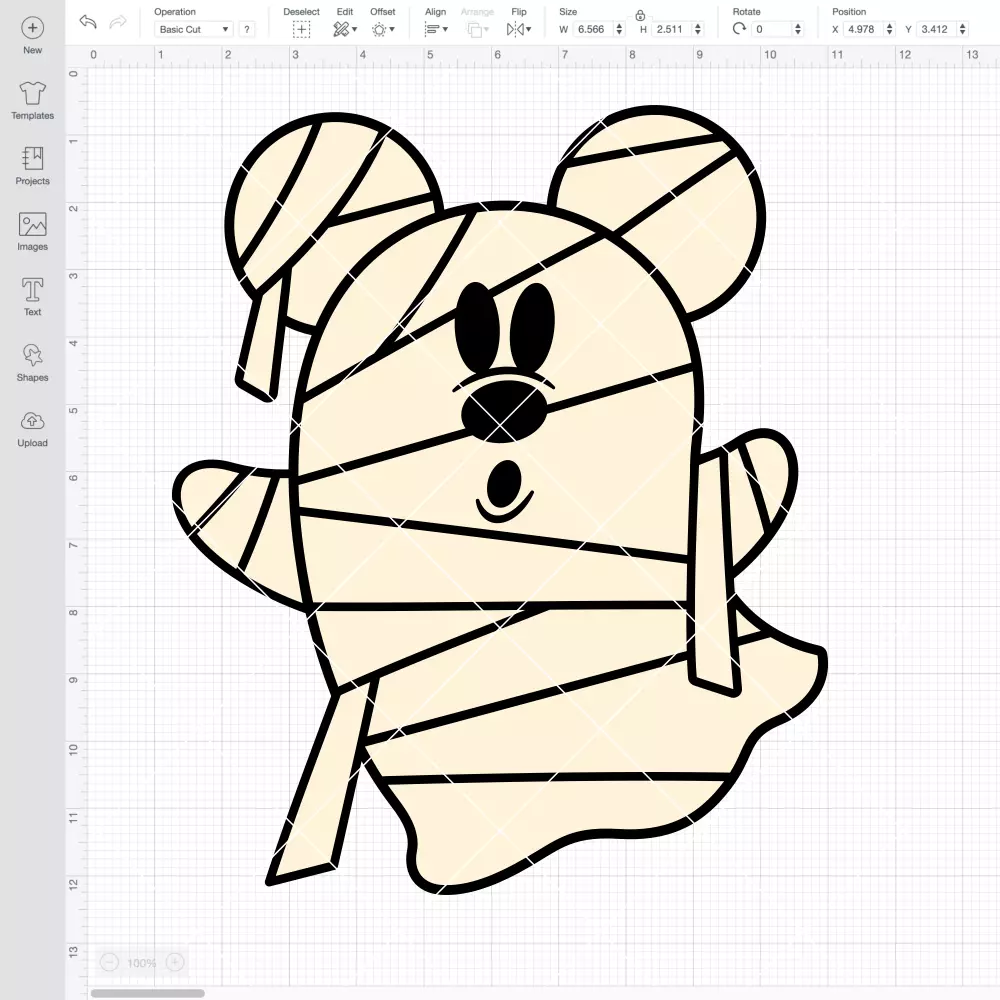This screenshot has height=1000, width=1000.
Task: Toggle the size aspect ratio lock
Action: pos(640,15)
